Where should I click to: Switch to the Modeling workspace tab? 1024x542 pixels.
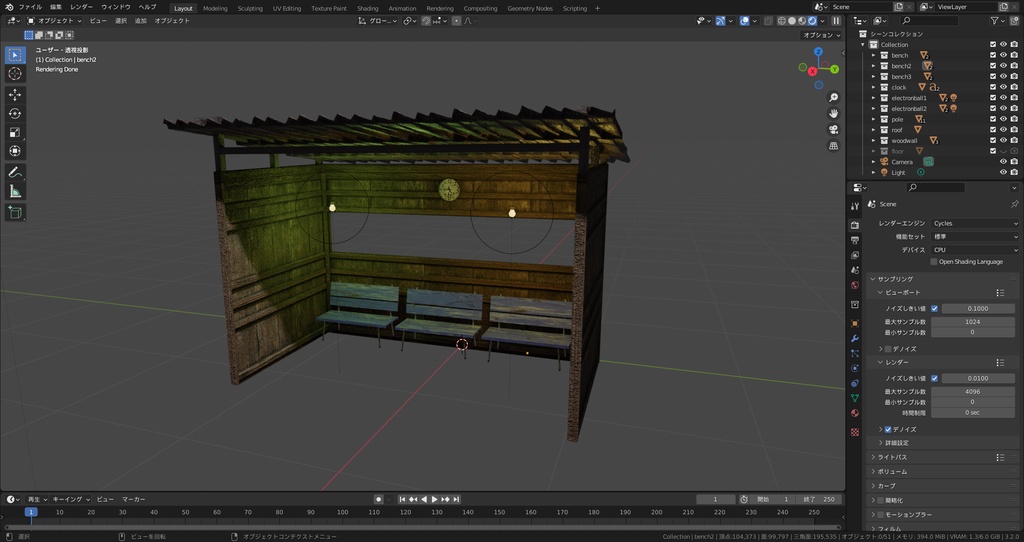tap(215, 8)
